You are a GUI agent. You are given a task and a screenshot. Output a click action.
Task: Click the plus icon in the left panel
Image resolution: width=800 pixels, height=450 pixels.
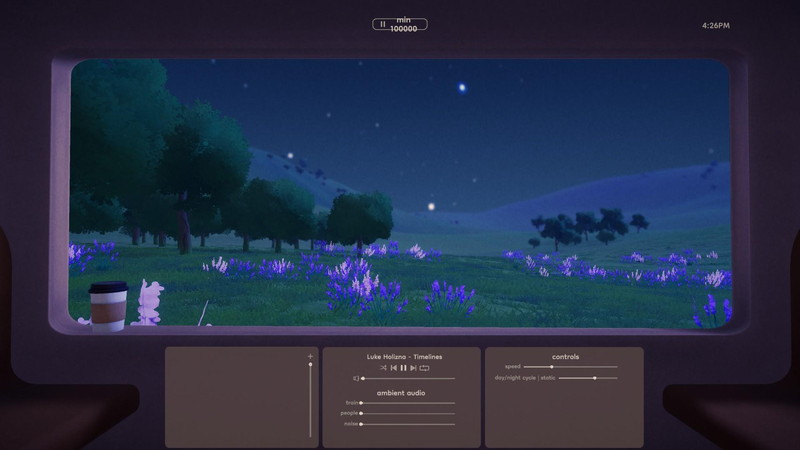point(310,356)
